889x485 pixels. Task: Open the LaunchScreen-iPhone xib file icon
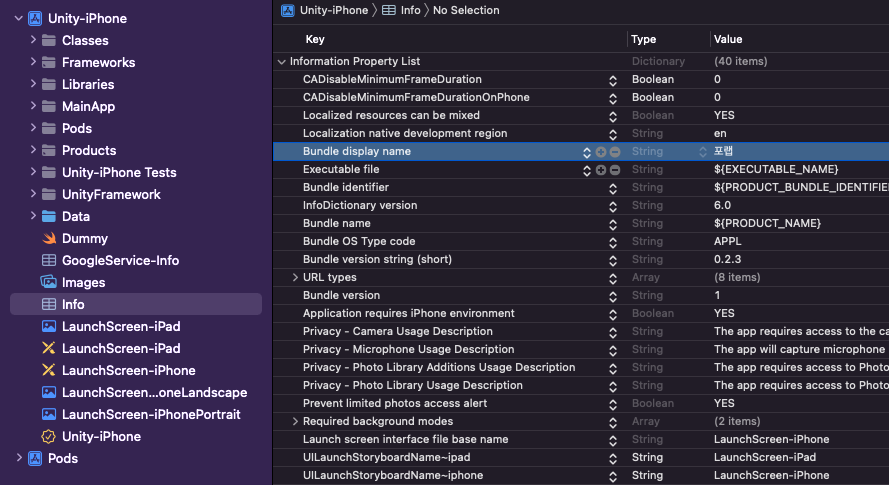pos(49,370)
